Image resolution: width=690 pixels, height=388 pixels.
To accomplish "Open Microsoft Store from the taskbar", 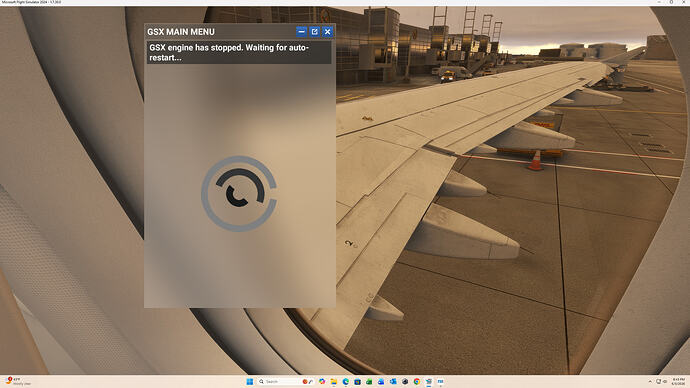I will [357, 381].
